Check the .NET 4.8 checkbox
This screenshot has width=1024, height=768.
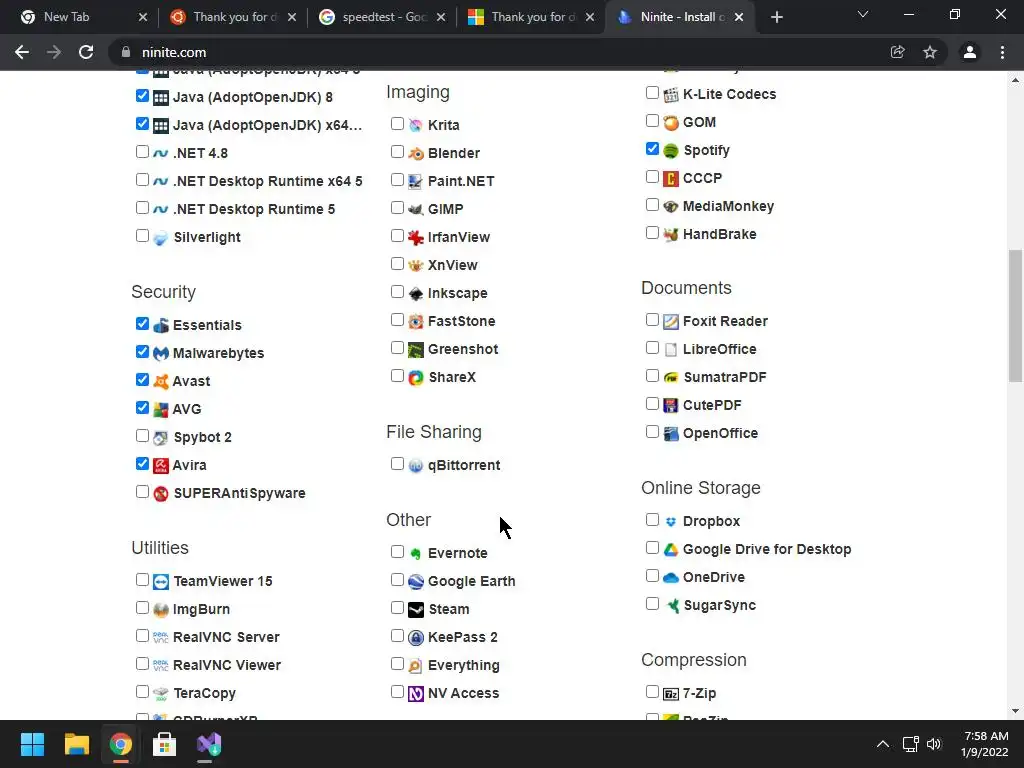tap(142, 152)
